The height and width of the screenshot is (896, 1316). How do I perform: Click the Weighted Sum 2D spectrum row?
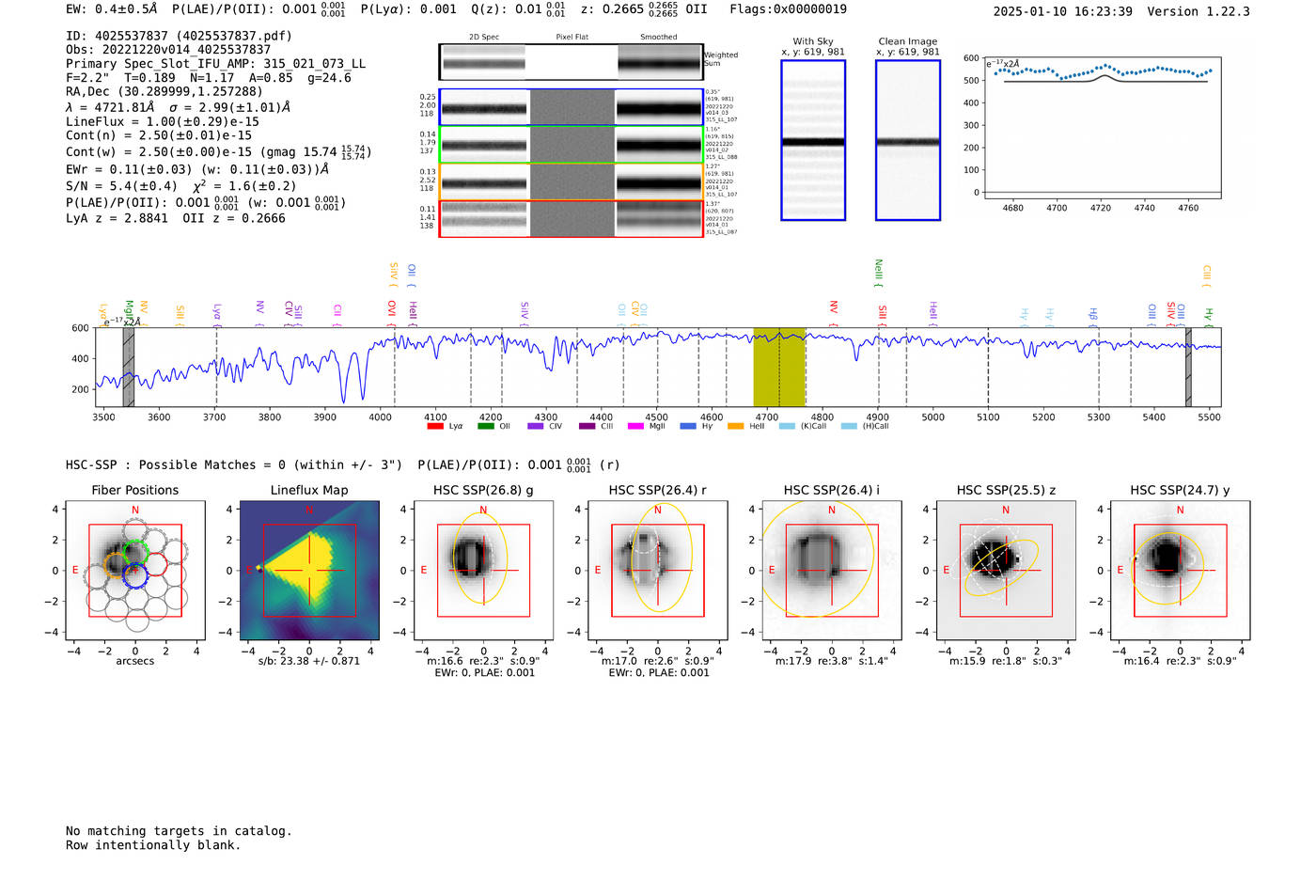pos(572,62)
